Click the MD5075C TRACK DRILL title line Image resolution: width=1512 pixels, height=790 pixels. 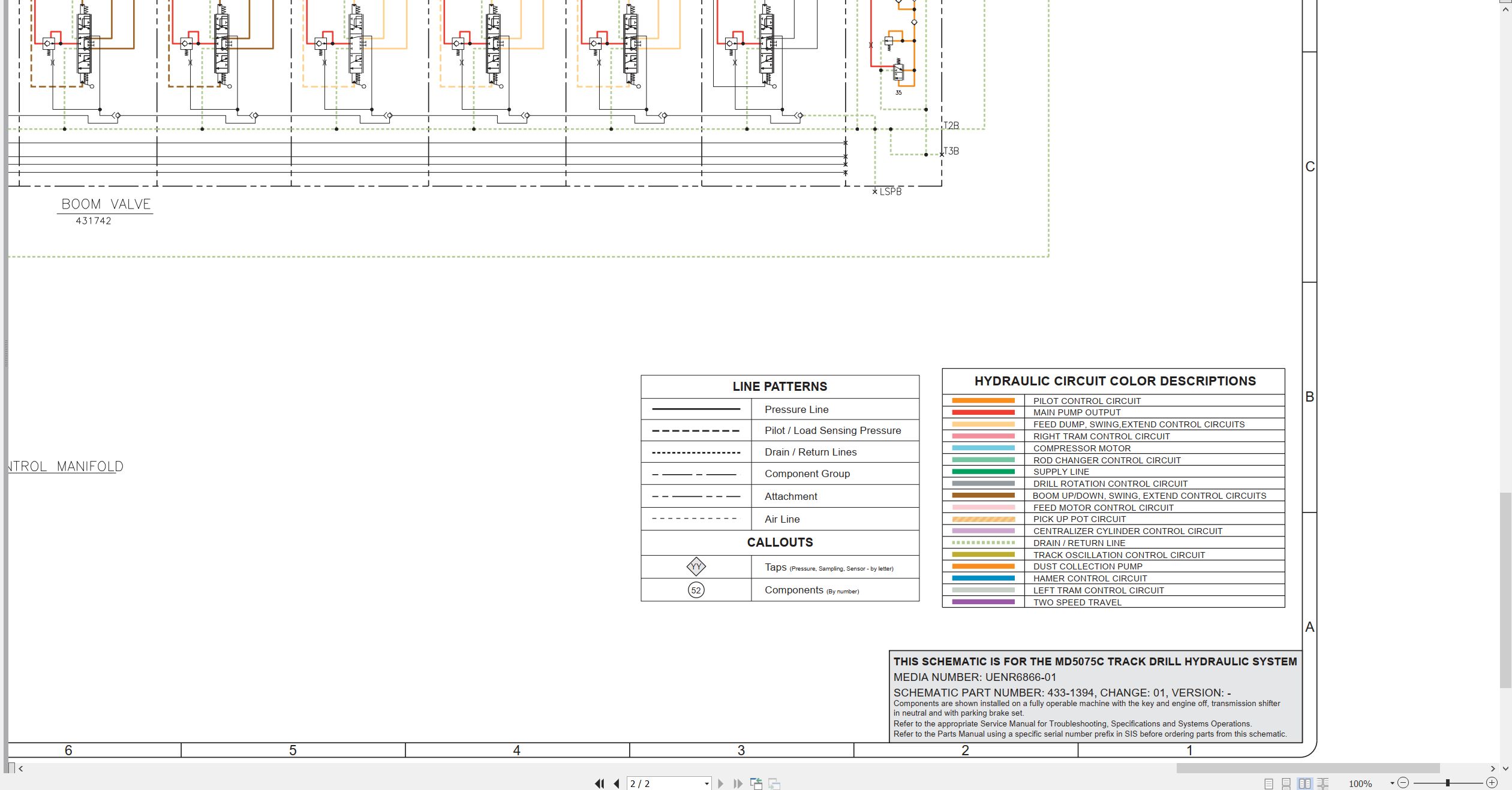tap(1095, 662)
